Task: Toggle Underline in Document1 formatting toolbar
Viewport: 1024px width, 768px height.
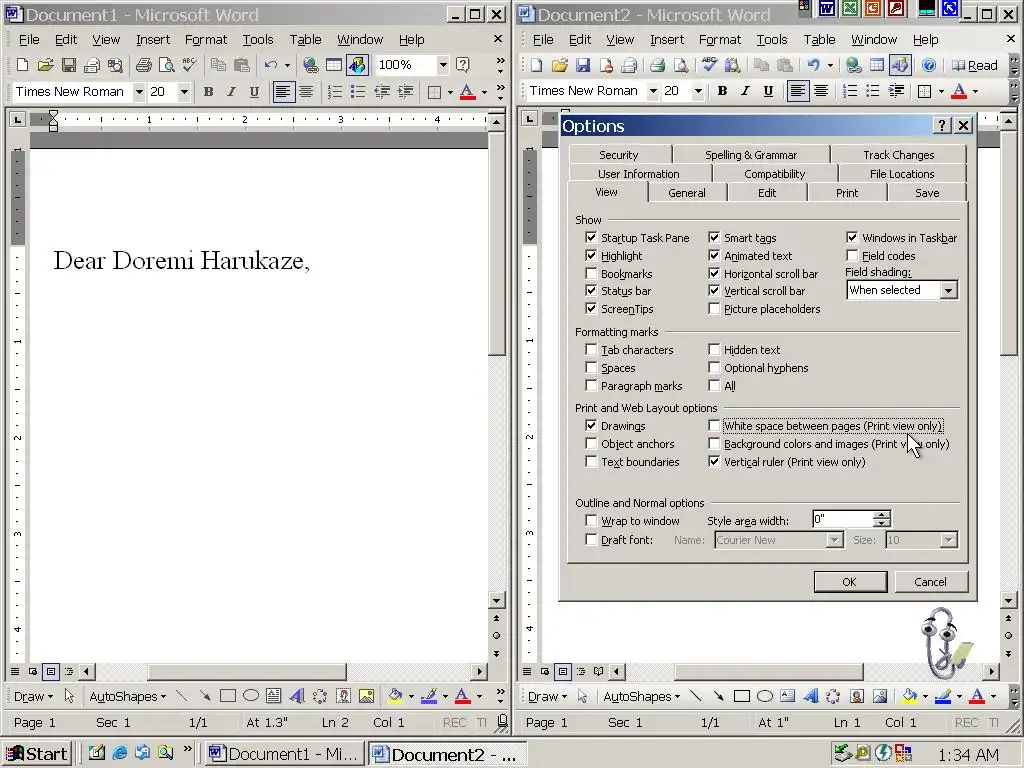Action: 254,92
